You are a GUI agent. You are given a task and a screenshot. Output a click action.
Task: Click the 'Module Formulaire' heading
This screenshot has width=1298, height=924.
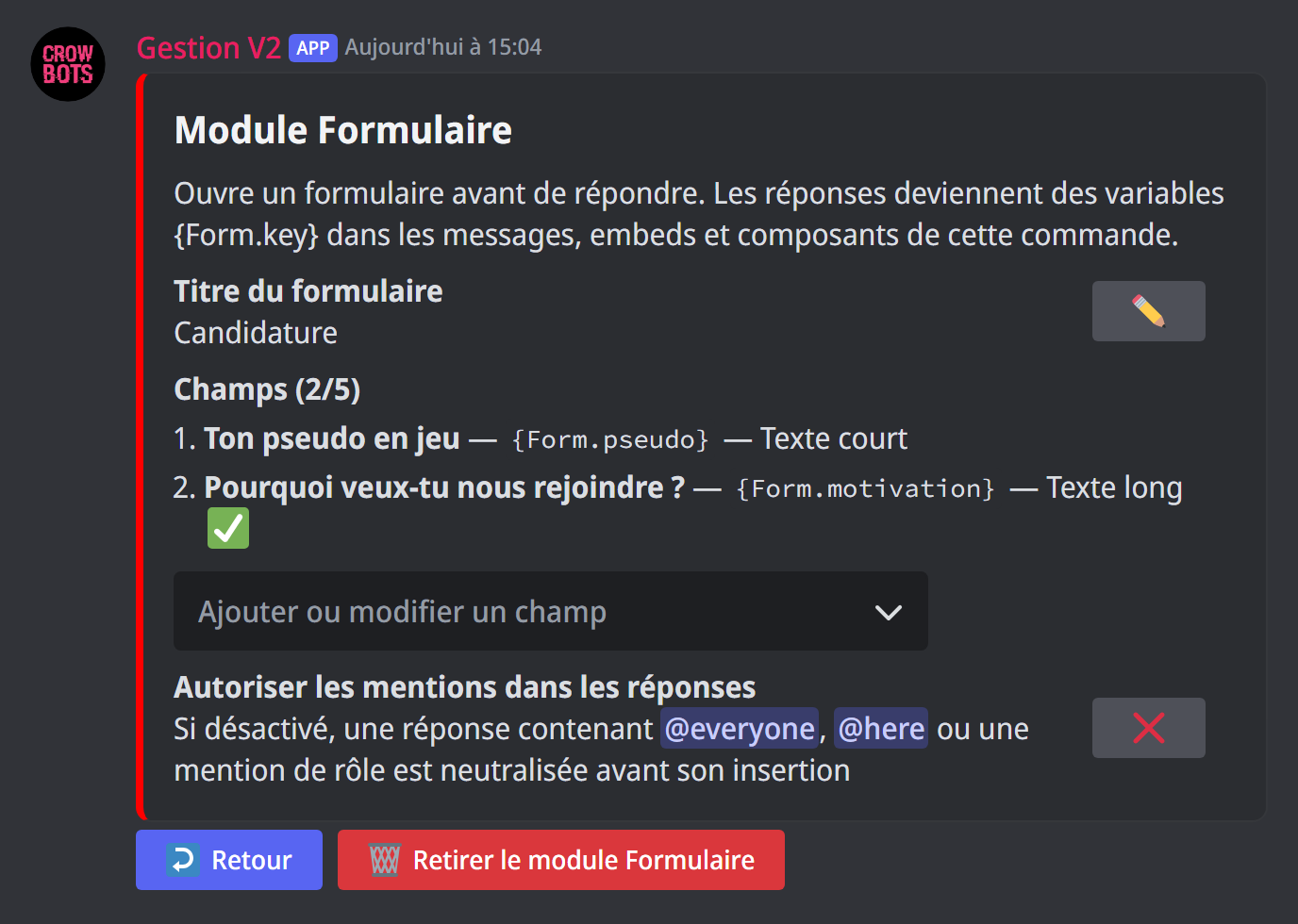(343, 130)
